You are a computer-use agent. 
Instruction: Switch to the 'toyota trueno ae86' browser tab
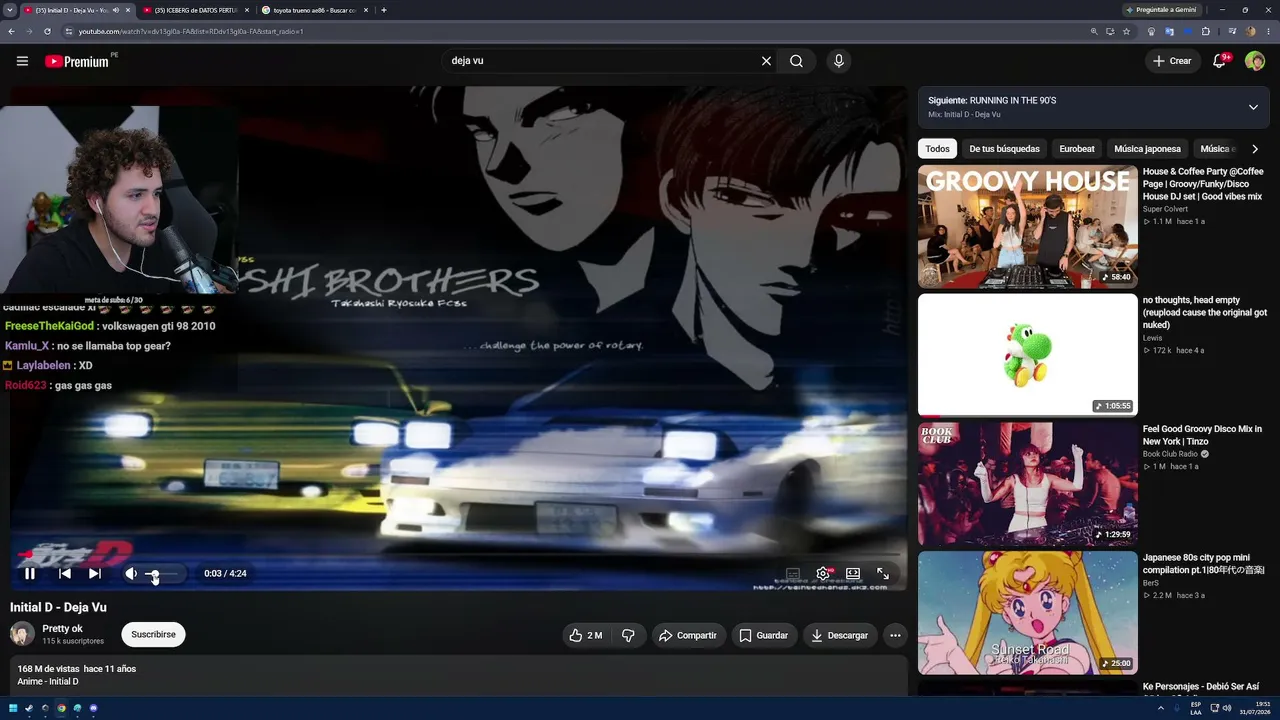(315, 10)
